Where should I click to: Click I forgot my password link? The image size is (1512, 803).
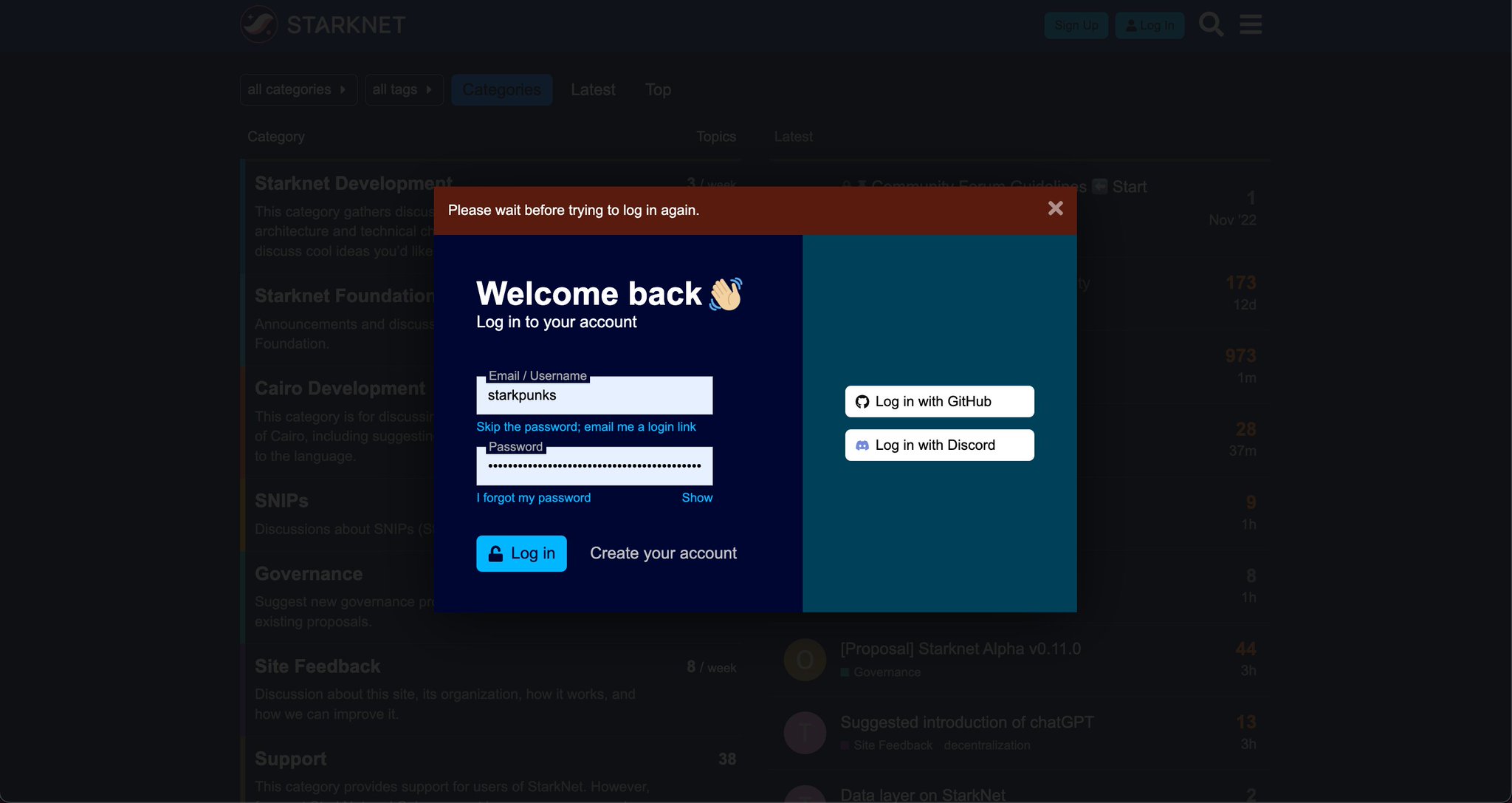click(x=534, y=498)
